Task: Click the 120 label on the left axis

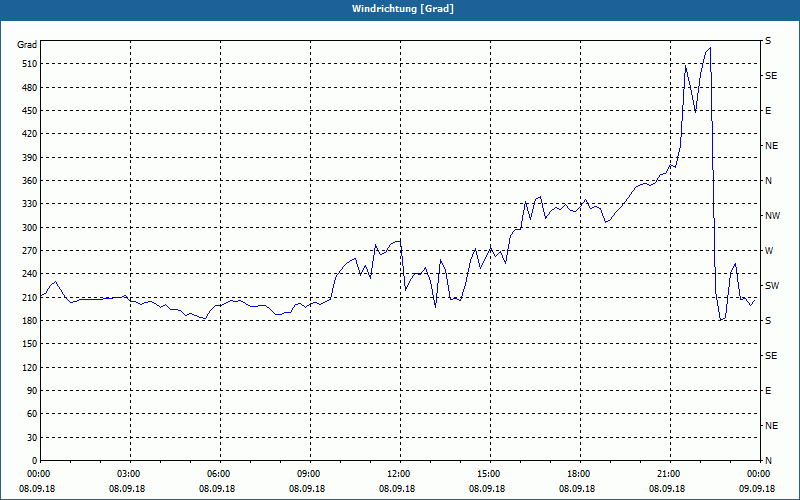Action: coord(28,367)
